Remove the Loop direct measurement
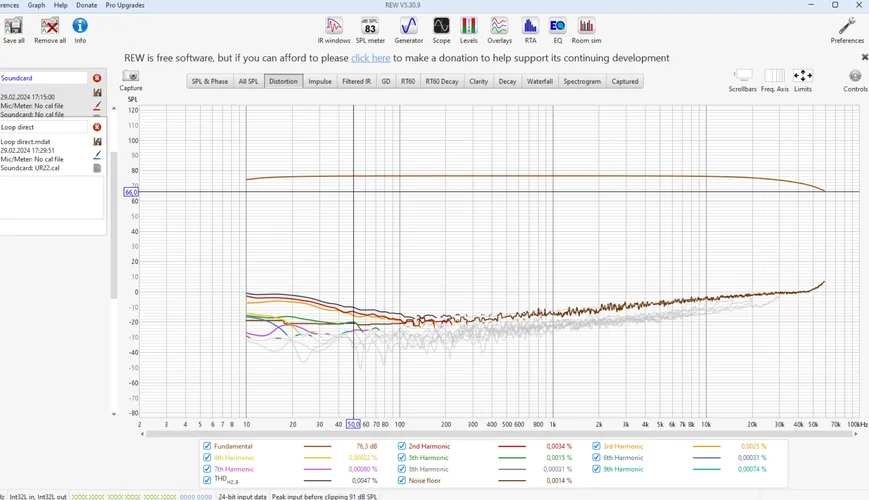Screen dimensions: 869x500 click(97, 128)
